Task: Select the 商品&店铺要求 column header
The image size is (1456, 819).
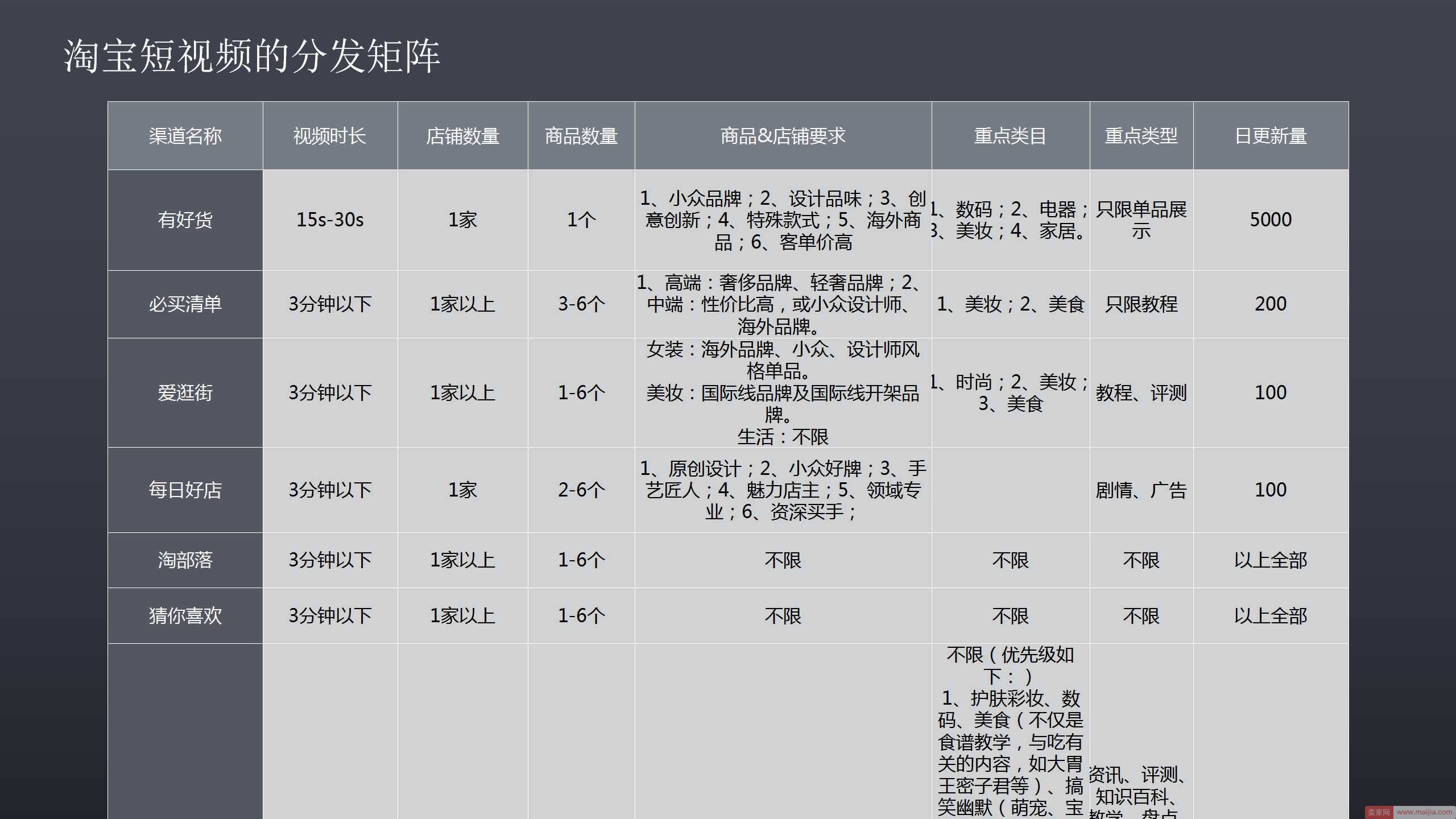Action: [783, 136]
